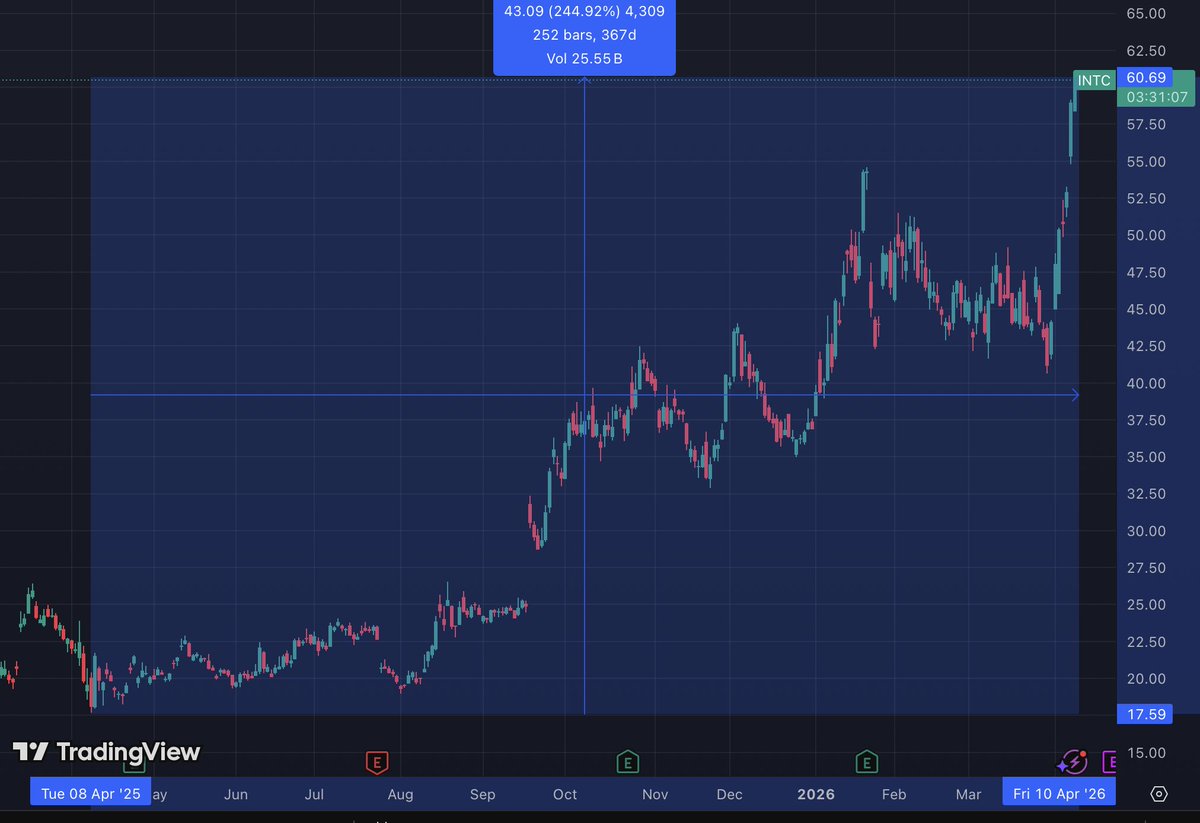Click the purple lightning icon on the time axis
This screenshot has height=823, width=1200.
point(1073,762)
